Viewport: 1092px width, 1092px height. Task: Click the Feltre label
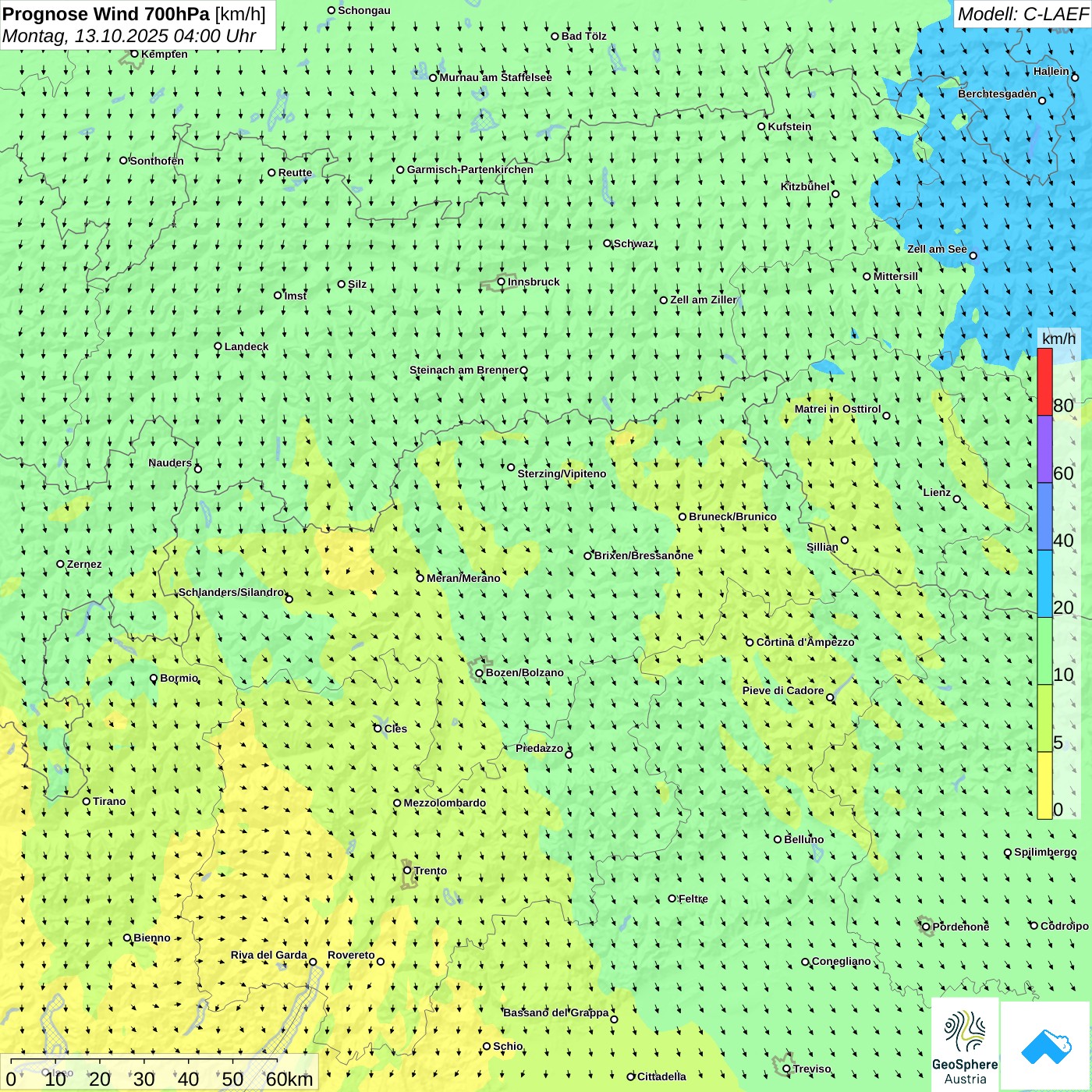pos(693,899)
